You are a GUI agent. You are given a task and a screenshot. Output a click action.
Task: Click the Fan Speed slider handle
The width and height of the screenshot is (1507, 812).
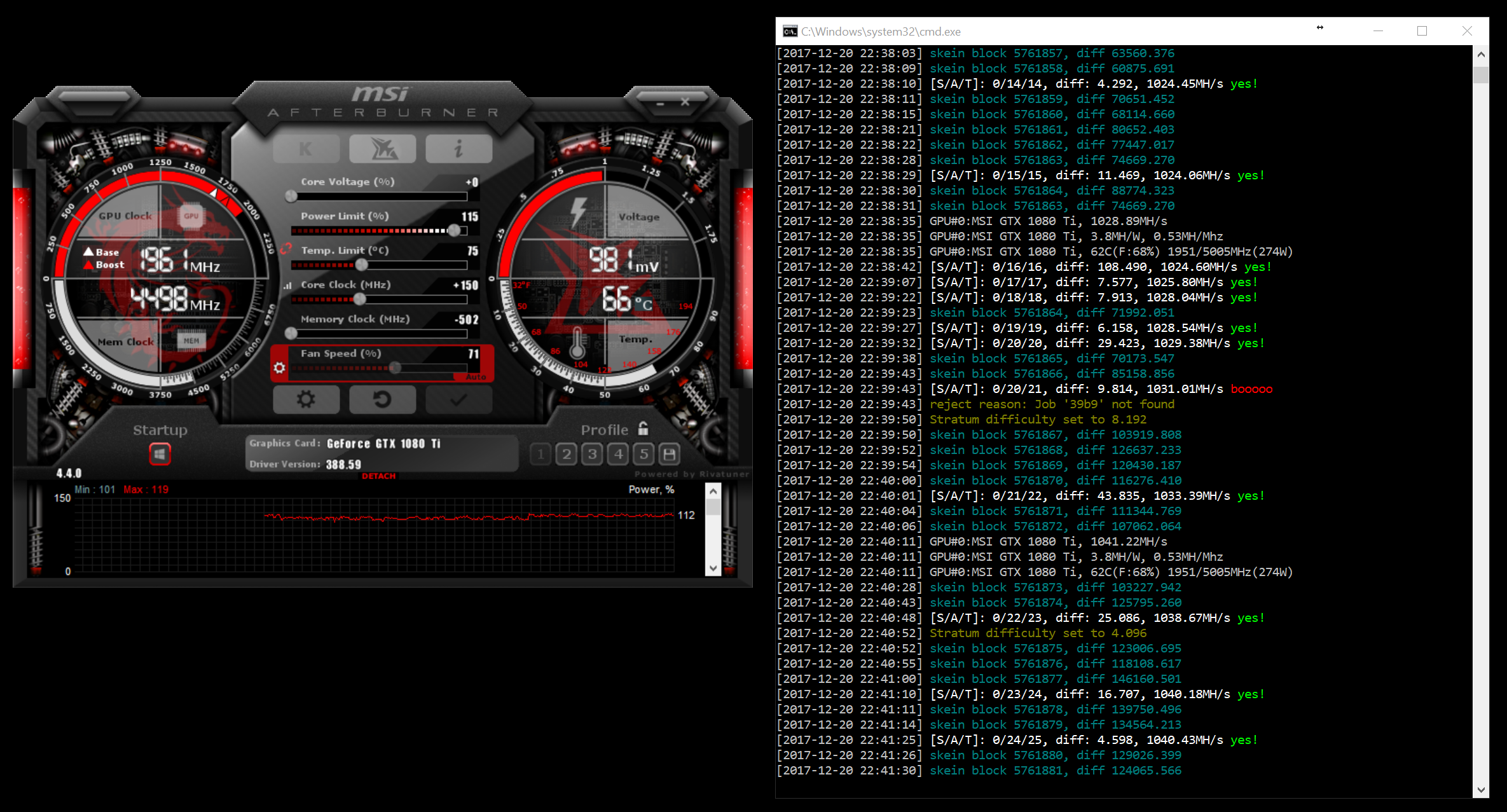[x=395, y=368]
